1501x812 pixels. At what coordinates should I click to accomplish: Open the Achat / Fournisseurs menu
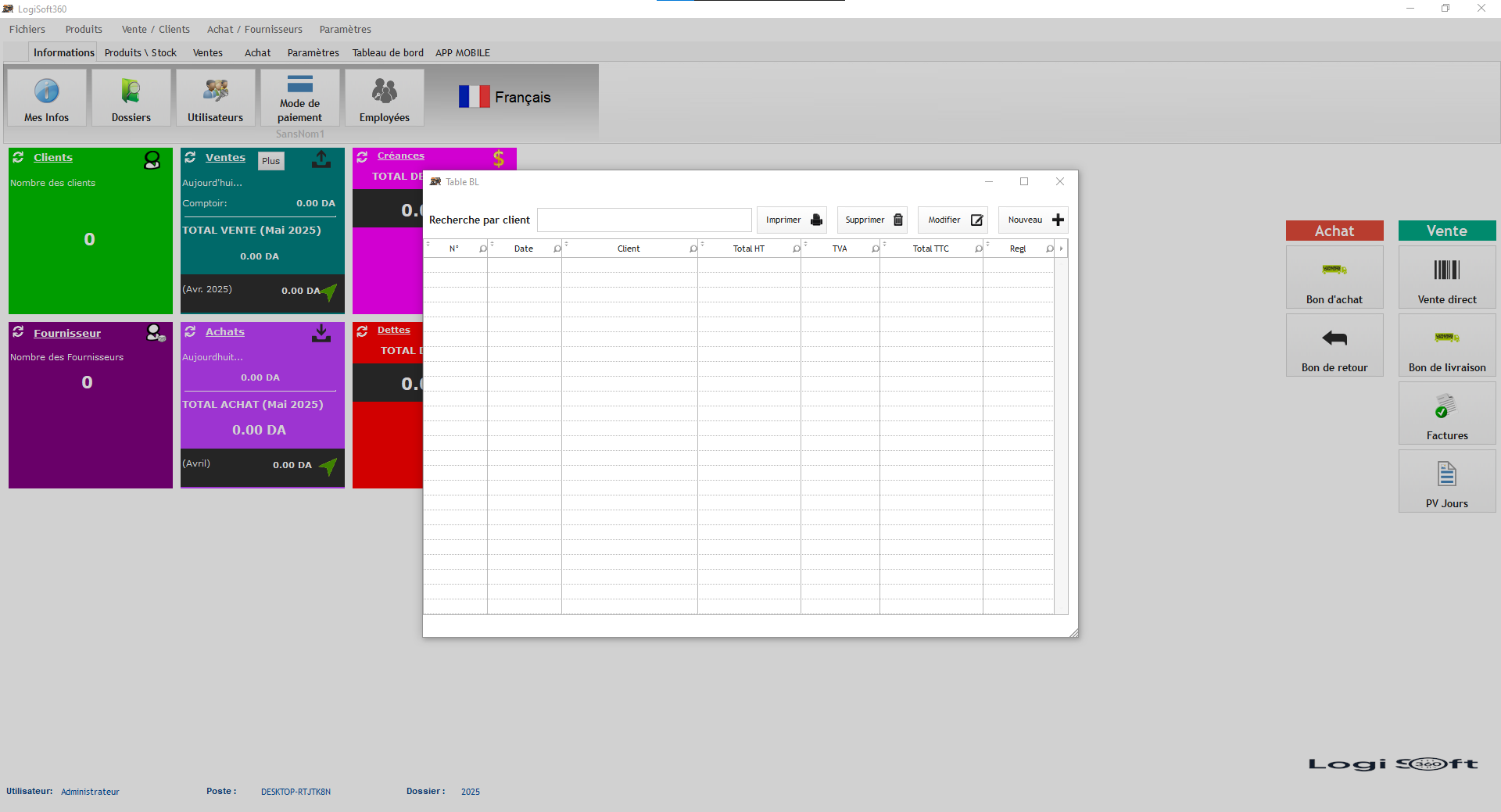coord(254,30)
